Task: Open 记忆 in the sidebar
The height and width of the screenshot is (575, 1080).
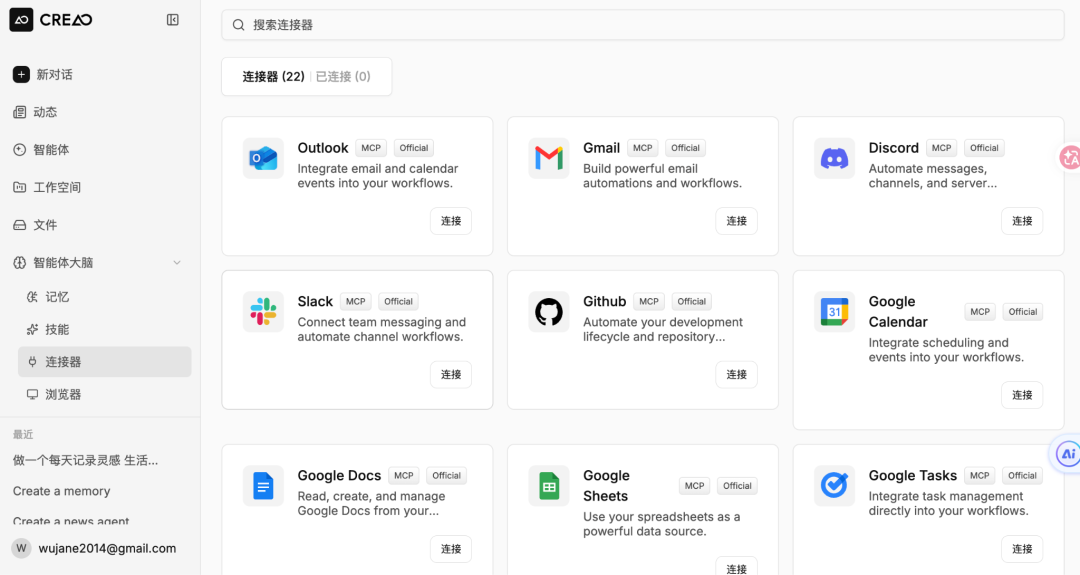Action: coord(57,297)
